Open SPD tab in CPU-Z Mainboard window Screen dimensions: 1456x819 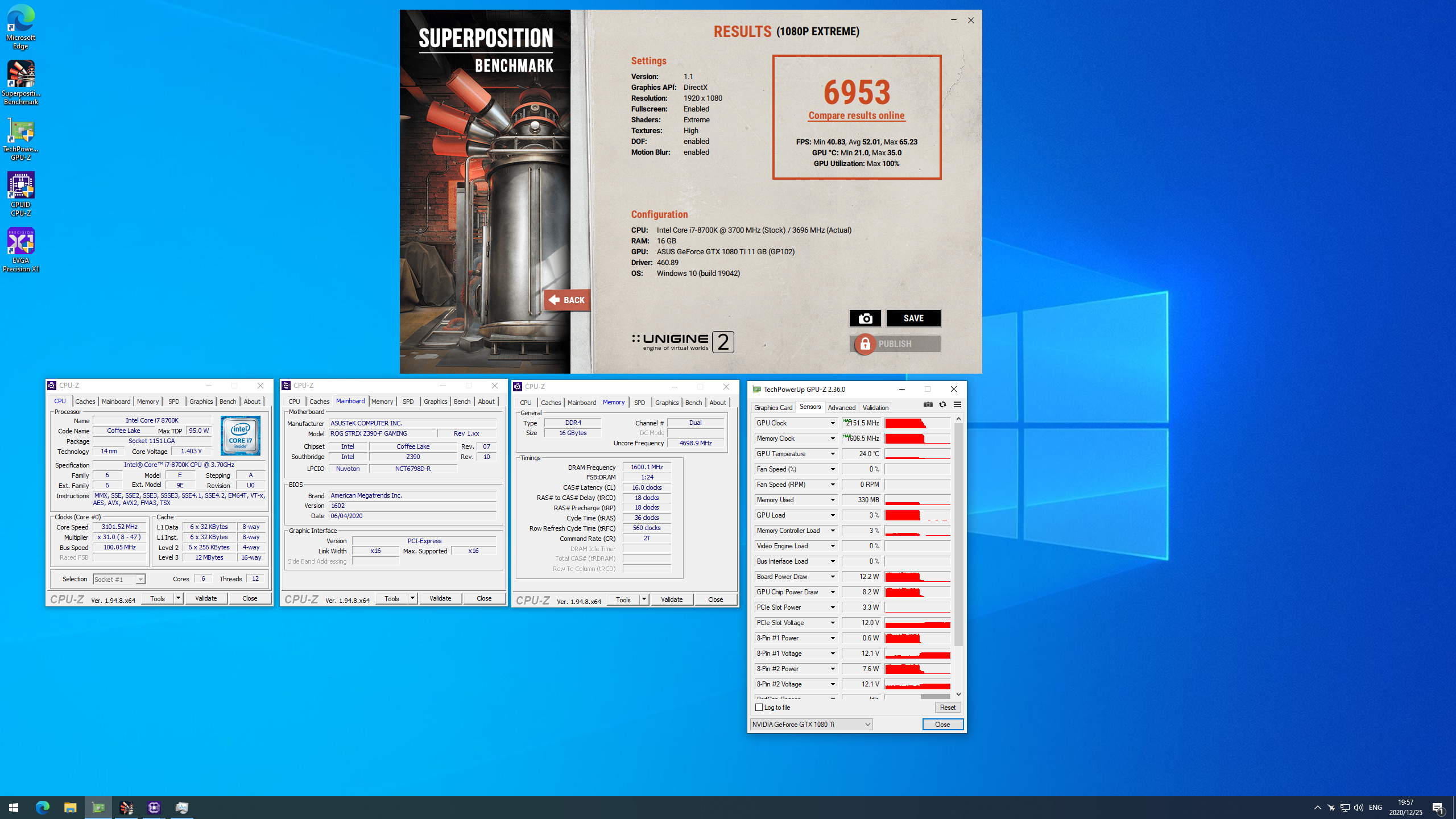coord(408,401)
